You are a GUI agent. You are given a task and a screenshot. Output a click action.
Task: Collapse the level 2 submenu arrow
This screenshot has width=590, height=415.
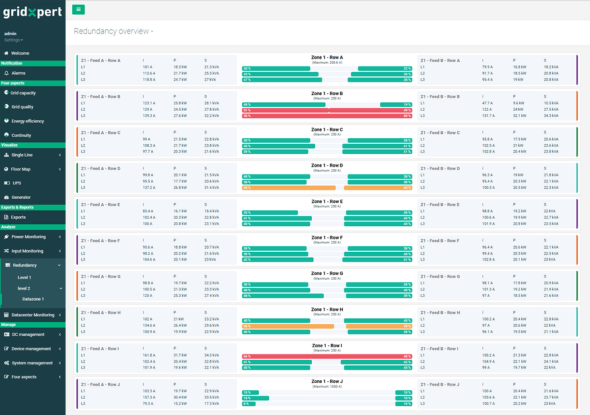click(61, 289)
